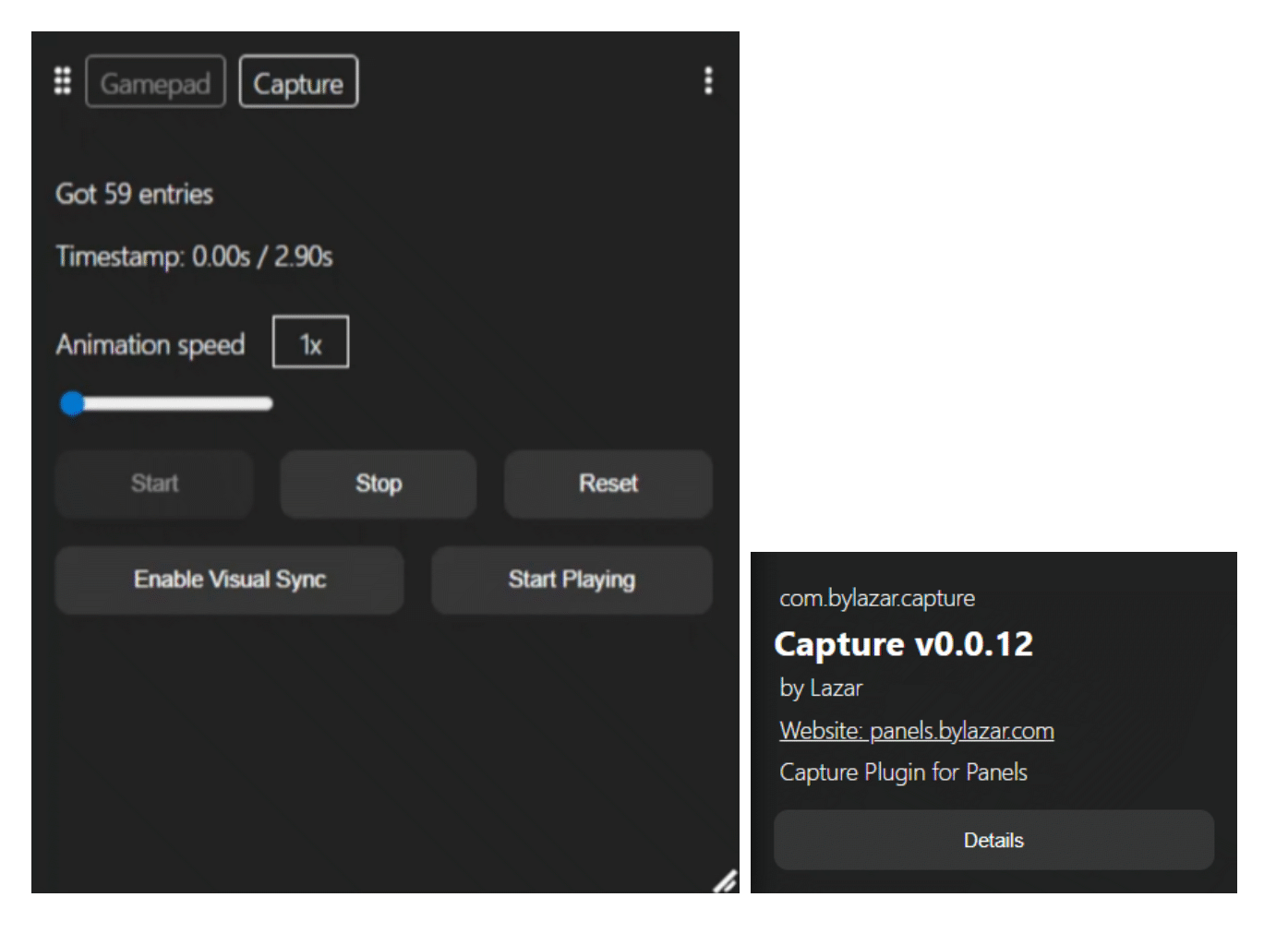Click the panel drag handle dots icon
This screenshot has width=1288, height=945.
pos(62,81)
